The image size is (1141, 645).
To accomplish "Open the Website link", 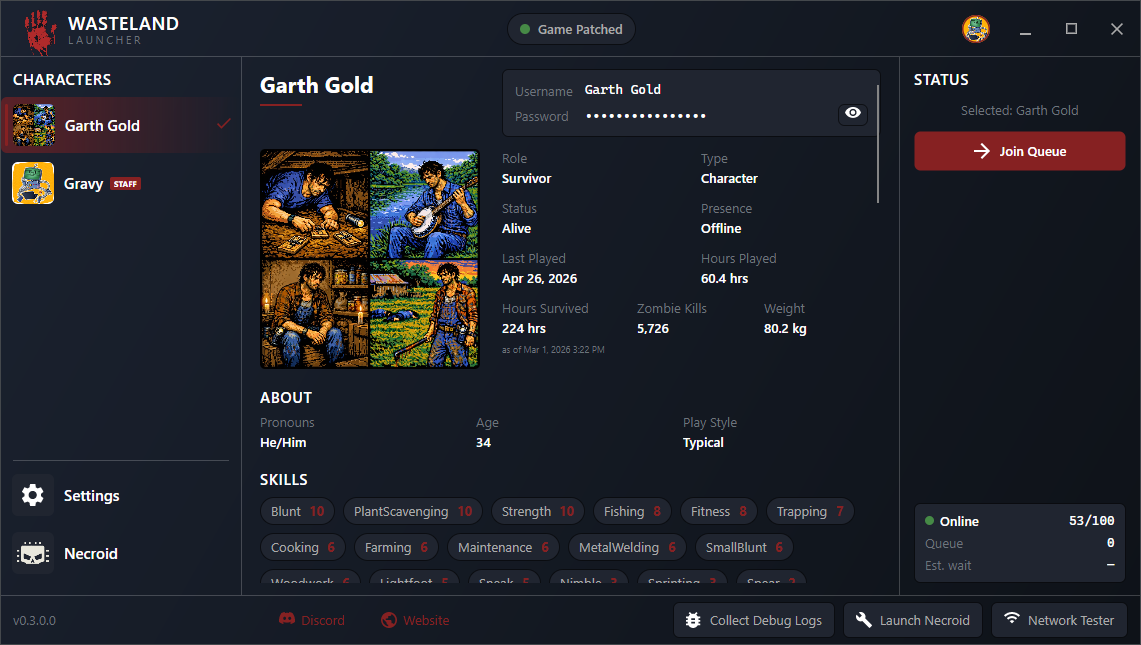I will [416, 620].
